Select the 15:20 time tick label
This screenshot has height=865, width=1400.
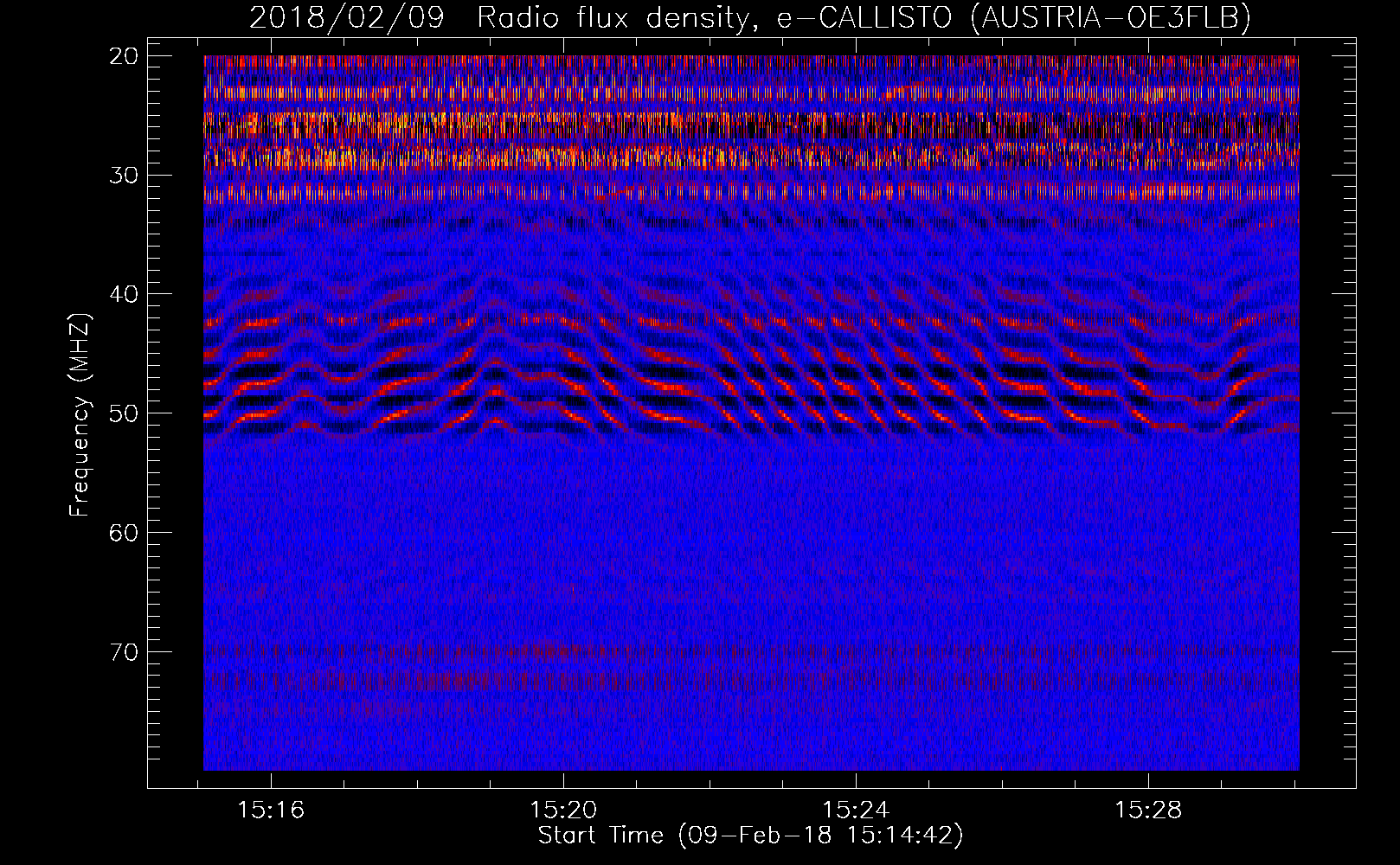(x=563, y=811)
